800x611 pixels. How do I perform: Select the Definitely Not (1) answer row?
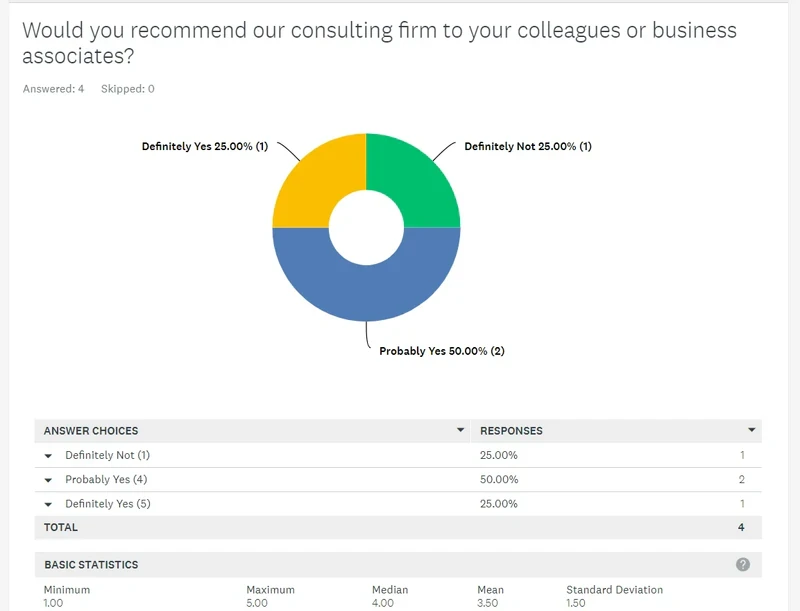click(398, 455)
